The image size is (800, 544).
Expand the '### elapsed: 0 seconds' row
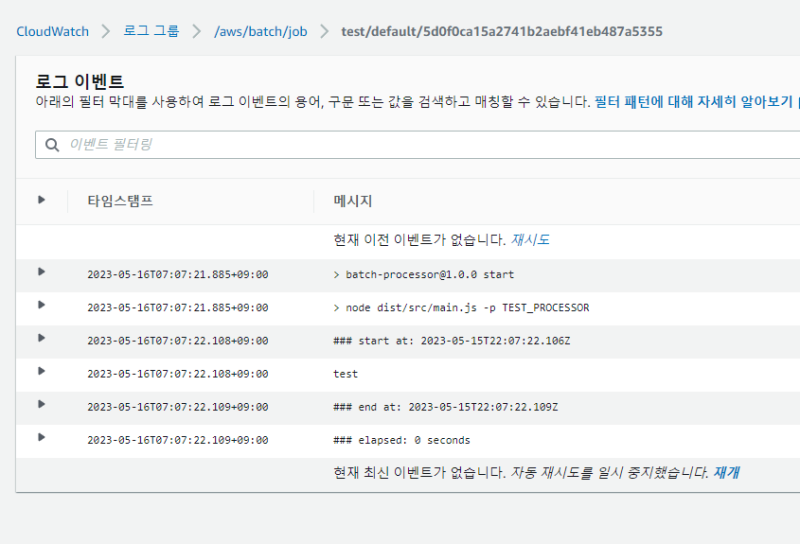(41, 437)
